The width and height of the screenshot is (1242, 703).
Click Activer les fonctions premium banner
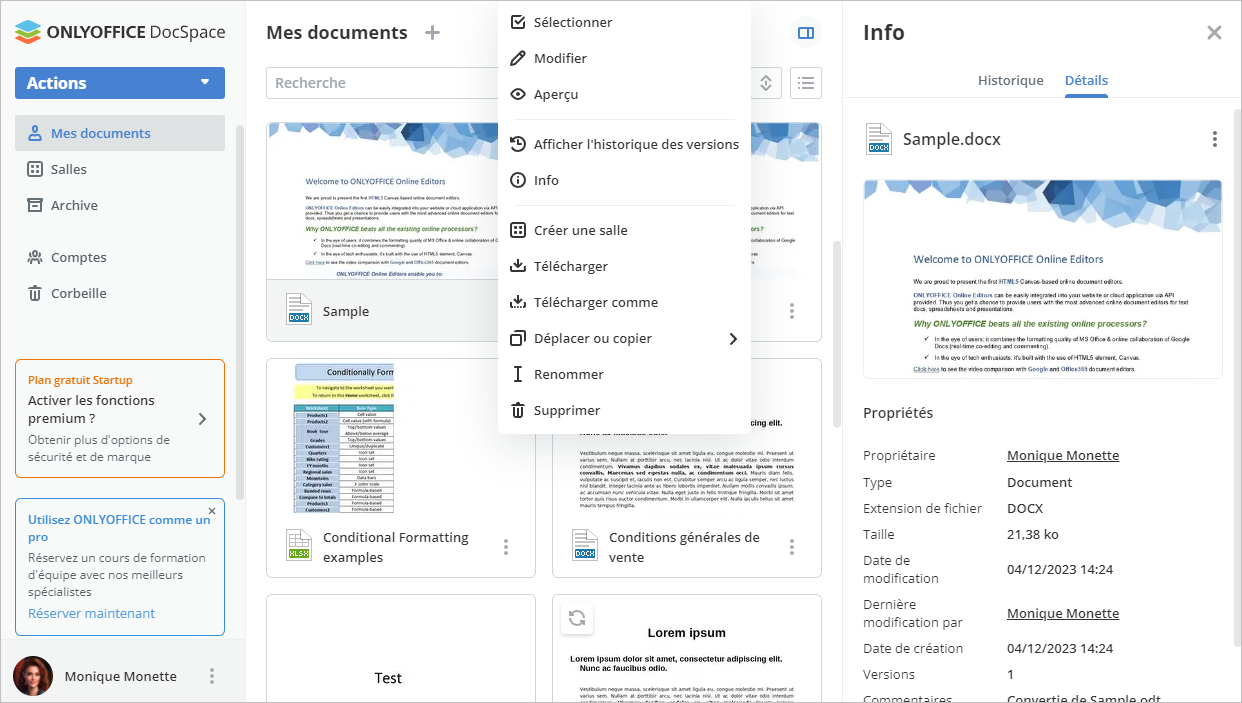pos(120,419)
